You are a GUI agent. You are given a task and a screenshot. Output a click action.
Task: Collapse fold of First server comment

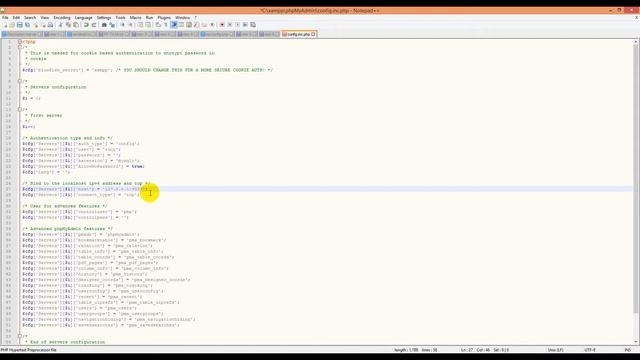click(x=20, y=109)
